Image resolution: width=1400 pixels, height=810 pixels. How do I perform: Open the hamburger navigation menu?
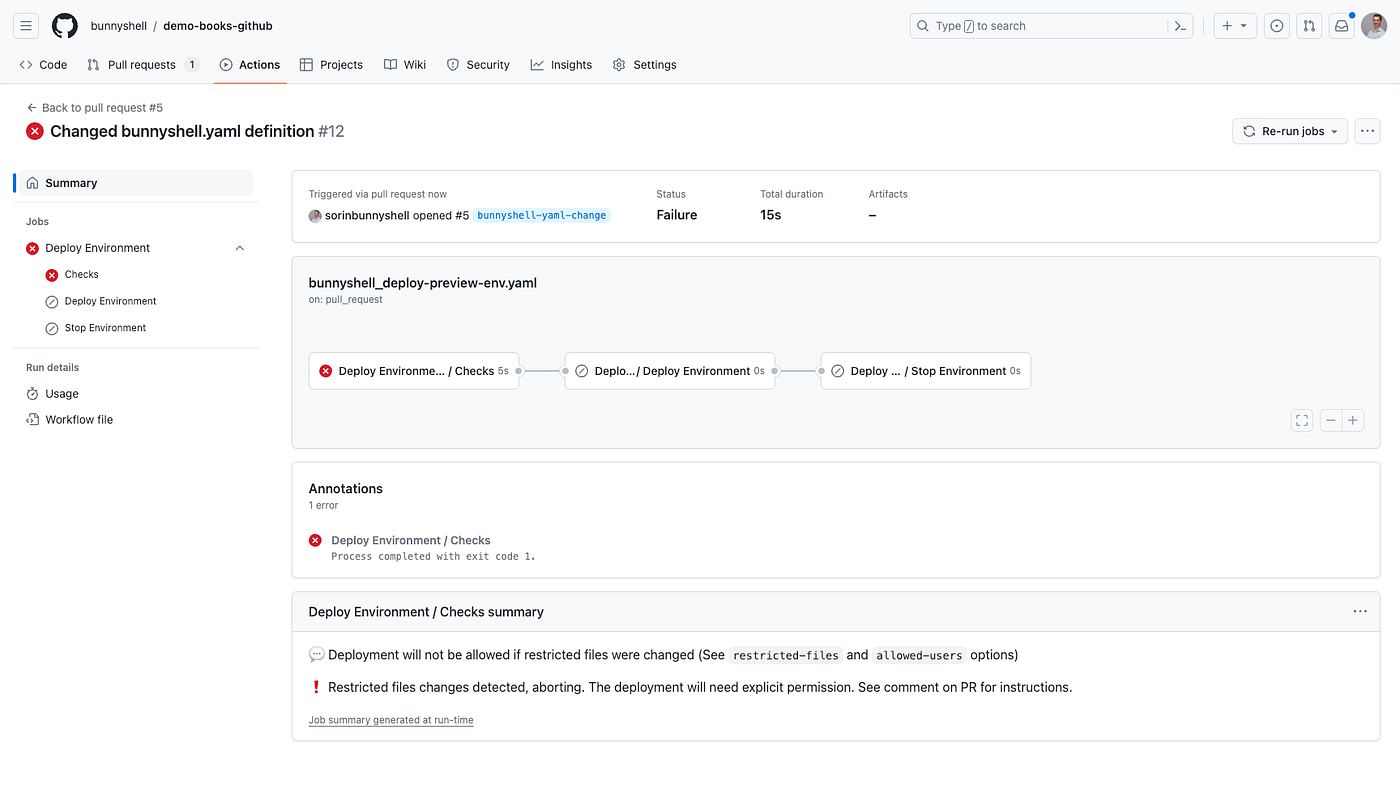point(27,26)
